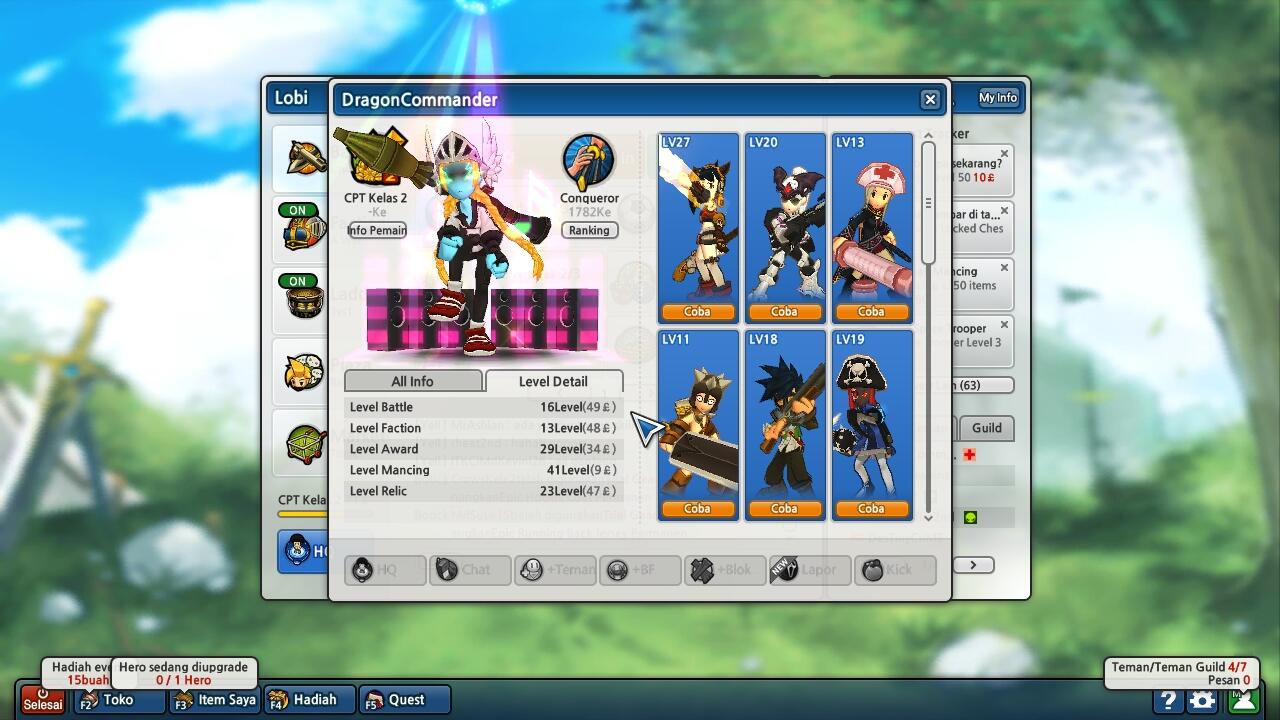The height and width of the screenshot is (720, 1280).
Task: Click the Conqueror title emblem
Action: 588,162
